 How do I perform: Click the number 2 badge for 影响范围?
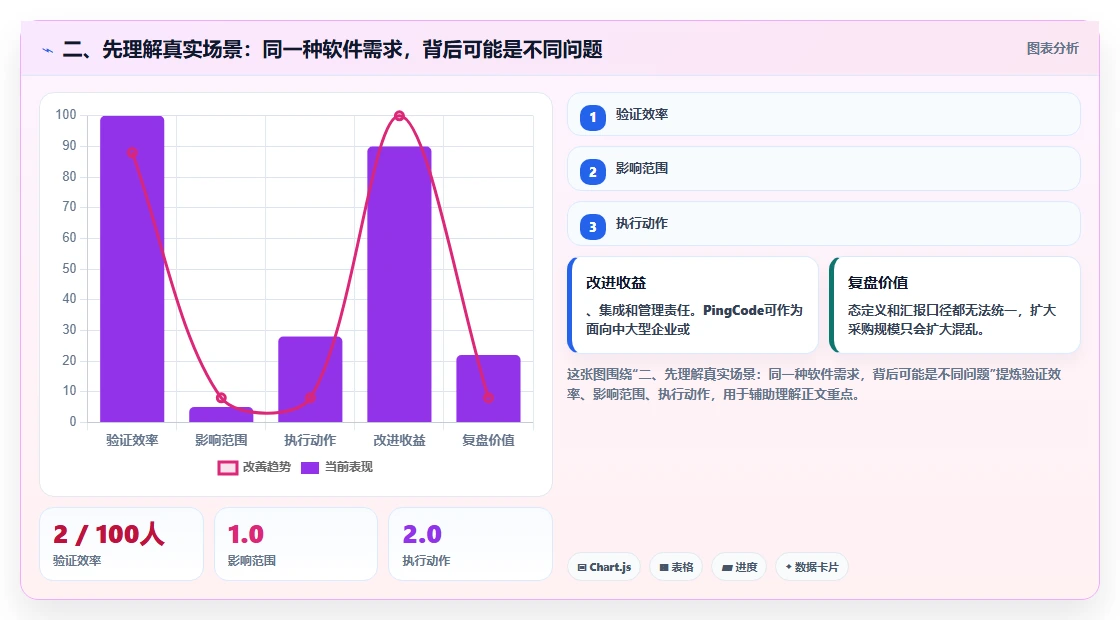click(x=592, y=172)
